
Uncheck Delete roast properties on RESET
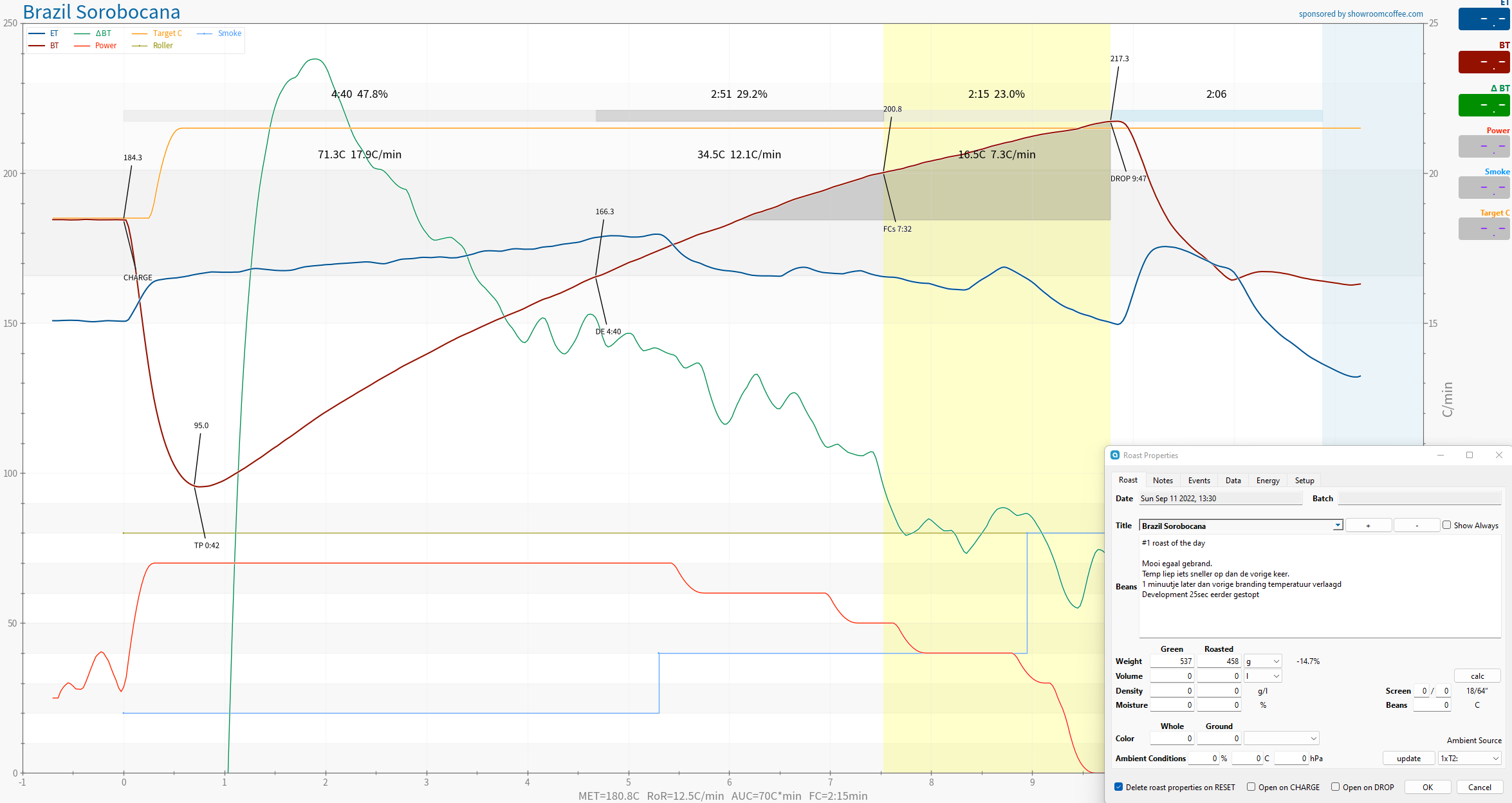click(1119, 787)
